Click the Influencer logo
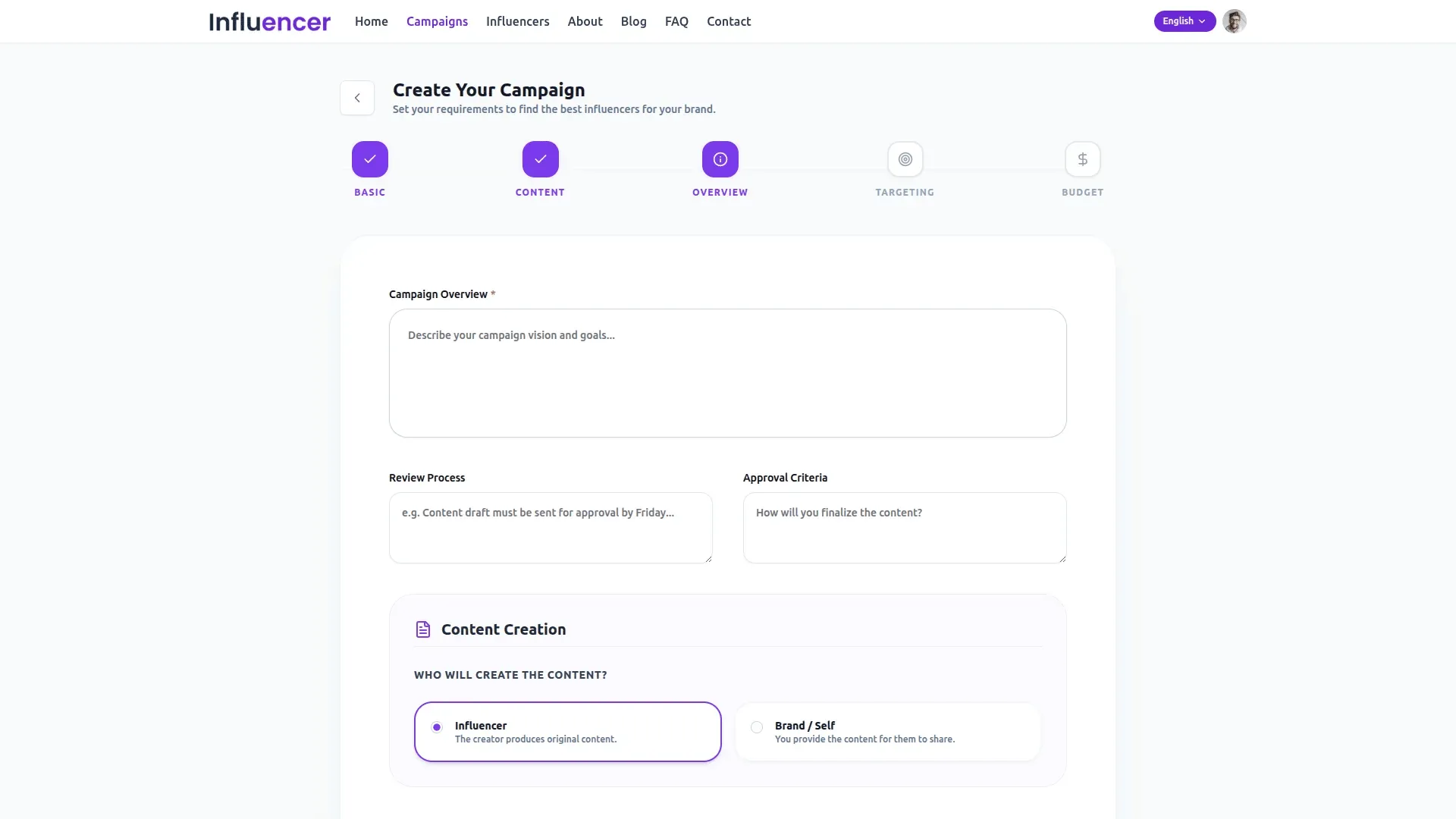This screenshot has width=1456, height=819. tap(269, 21)
